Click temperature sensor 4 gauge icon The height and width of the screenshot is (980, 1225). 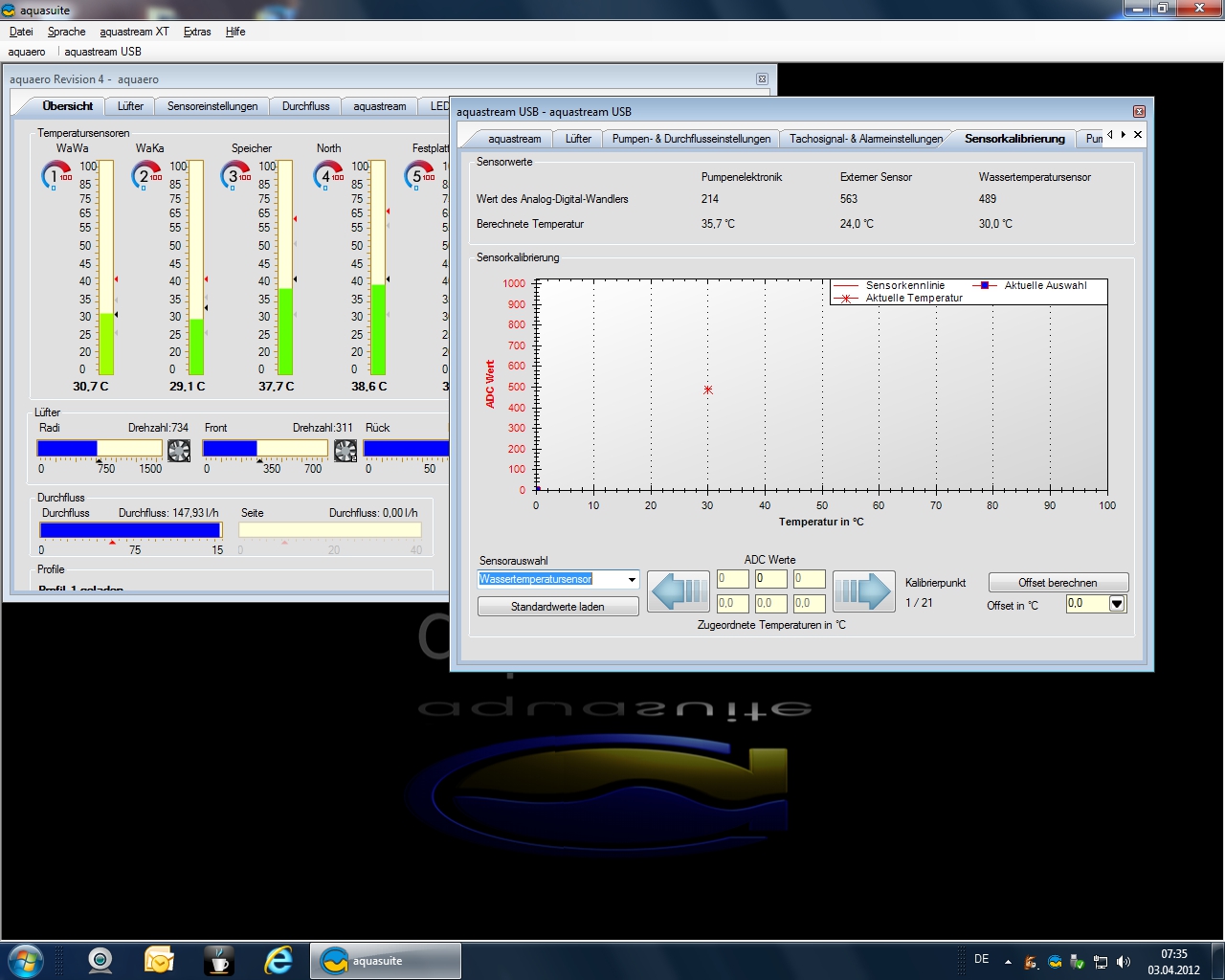(328, 175)
